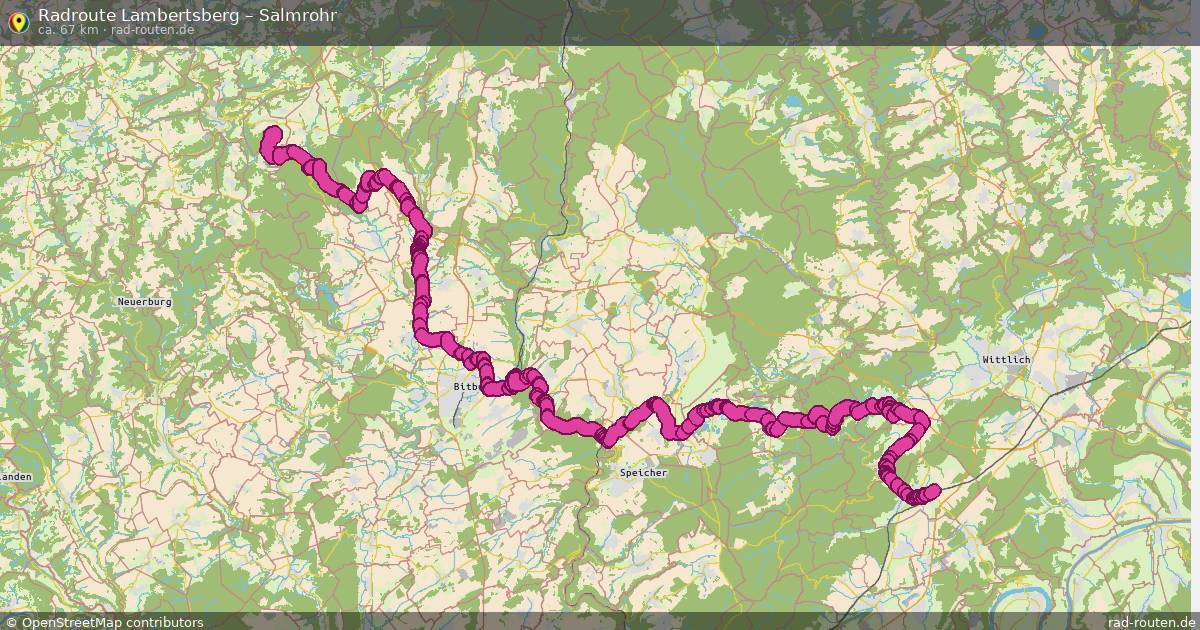Click the dark route marker north of Bitburg
The image size is (1200, 630).
pos(418,244)
